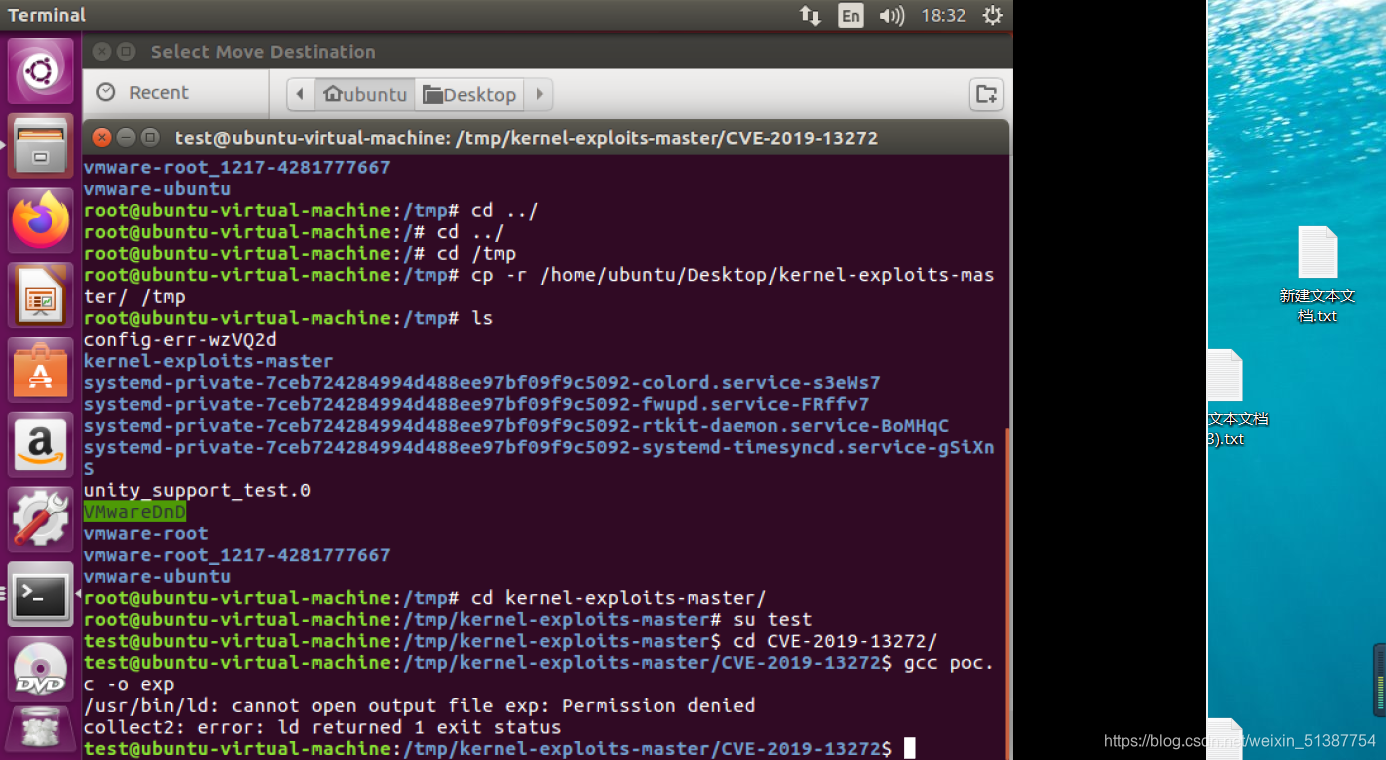
Task: Open the Files manager in the launcher
Action: click(x=41, y=146)
